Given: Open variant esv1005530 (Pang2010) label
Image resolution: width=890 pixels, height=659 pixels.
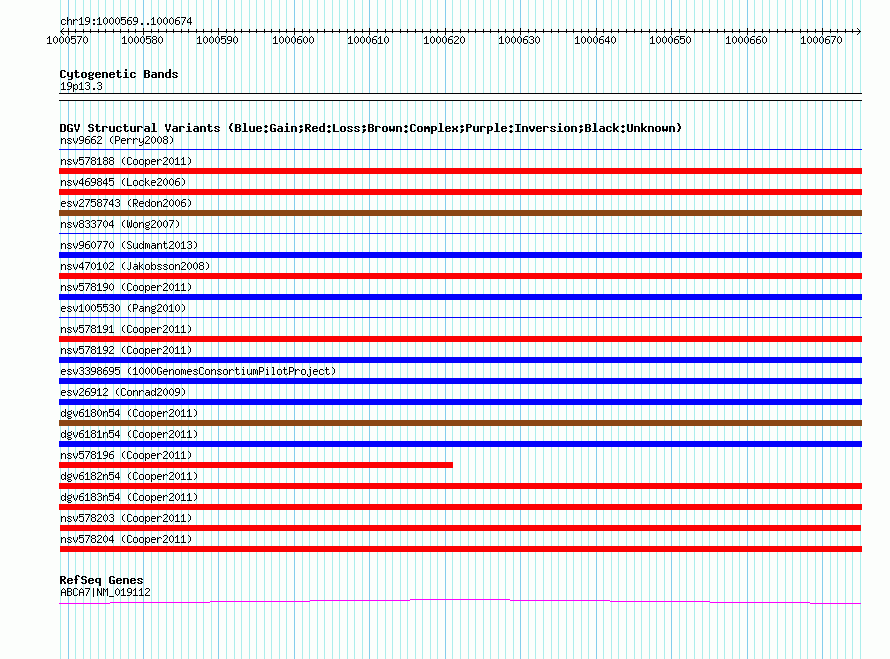Looking at the screenshot, I should [123, 308].
